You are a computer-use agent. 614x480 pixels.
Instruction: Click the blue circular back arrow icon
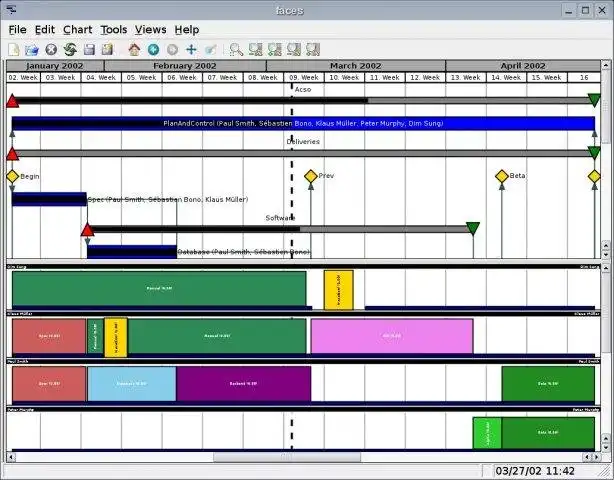[153, 50]
